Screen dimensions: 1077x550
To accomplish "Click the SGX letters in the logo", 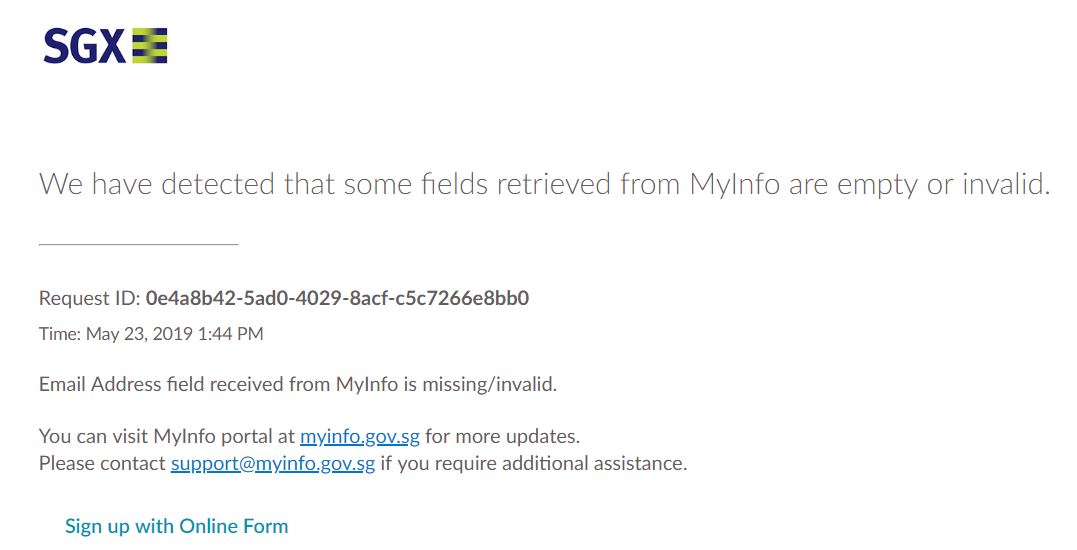I will tap(84, 46).
